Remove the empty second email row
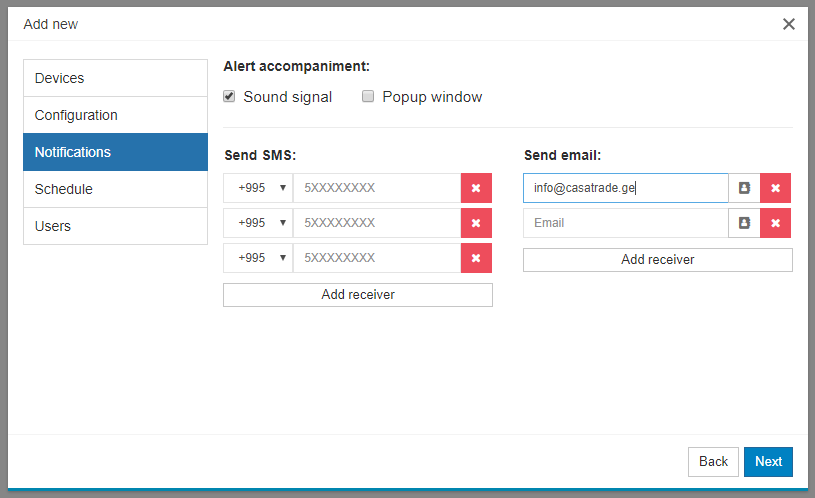Screen dimensions: 815x498 click(775, 223)
